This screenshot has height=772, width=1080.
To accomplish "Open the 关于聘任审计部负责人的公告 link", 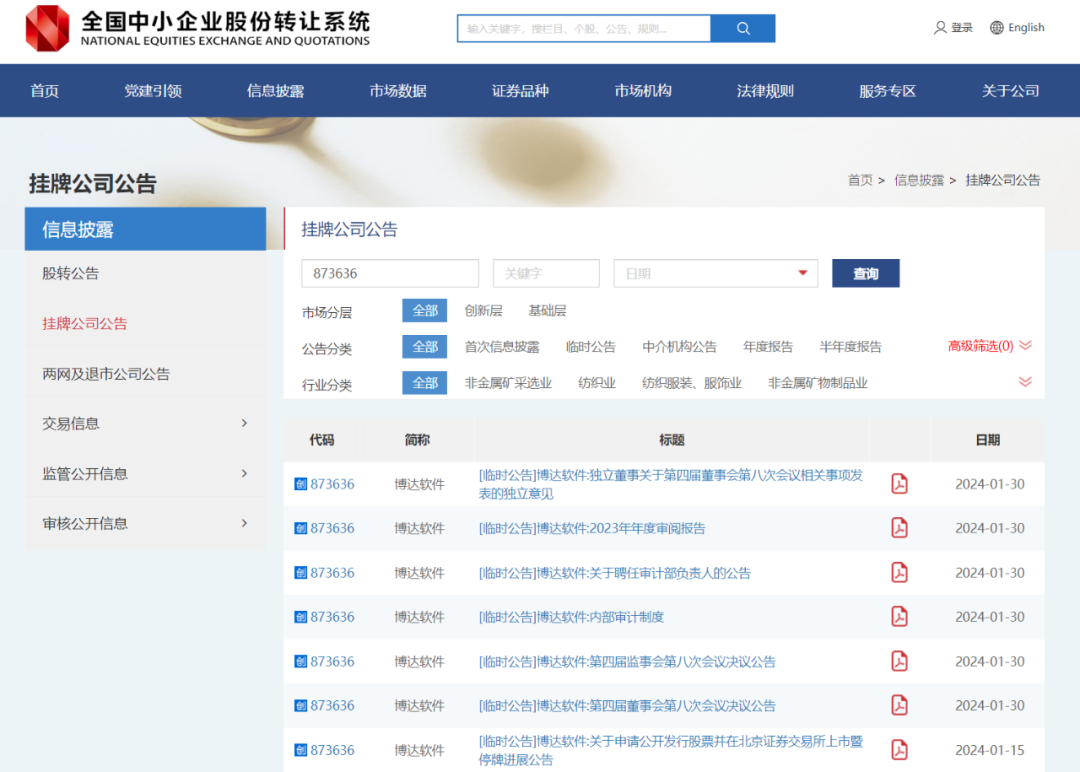I will tap(614, 573).
